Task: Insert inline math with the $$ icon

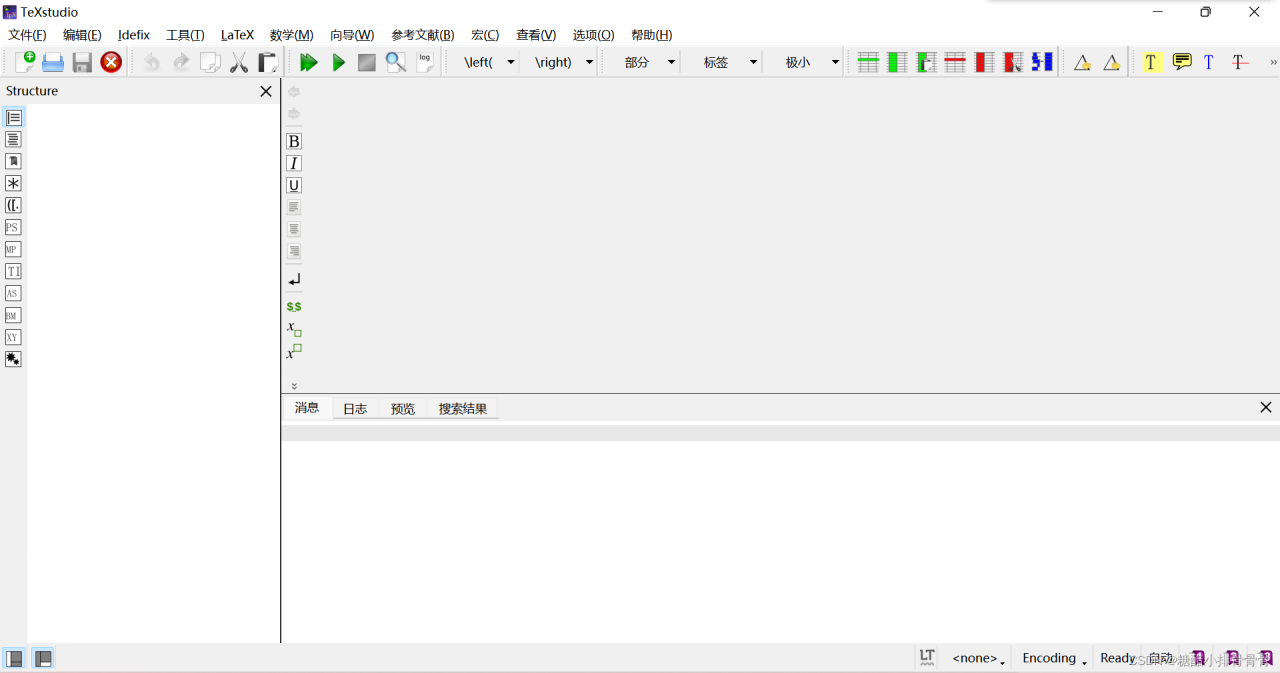Action: click(293, 306)
